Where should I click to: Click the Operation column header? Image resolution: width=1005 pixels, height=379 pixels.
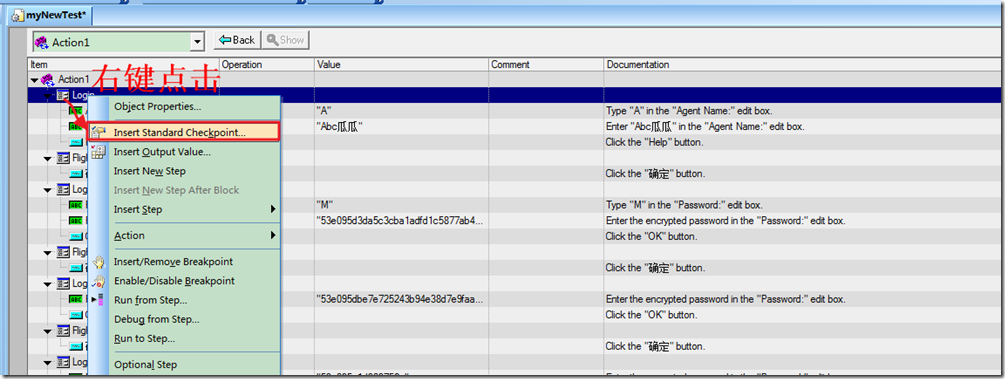point(267,65)
